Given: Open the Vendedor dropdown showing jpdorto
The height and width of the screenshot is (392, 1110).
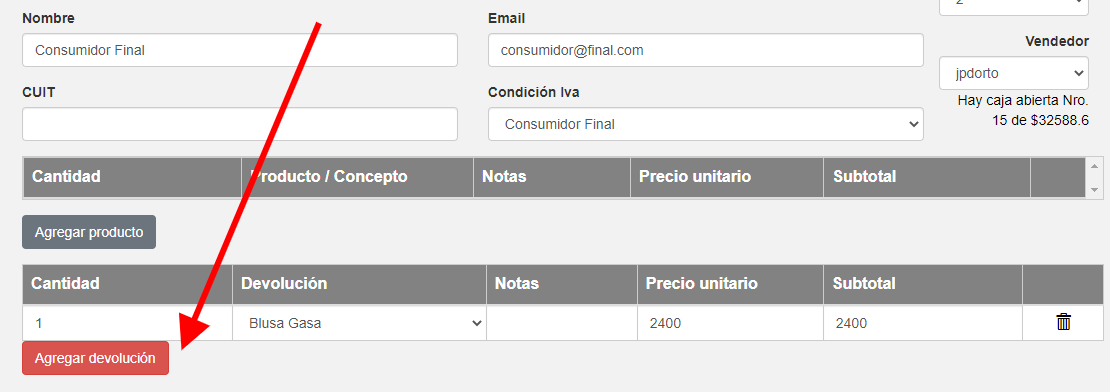Looking at the screenshot, I should [x=1014, y=73].
